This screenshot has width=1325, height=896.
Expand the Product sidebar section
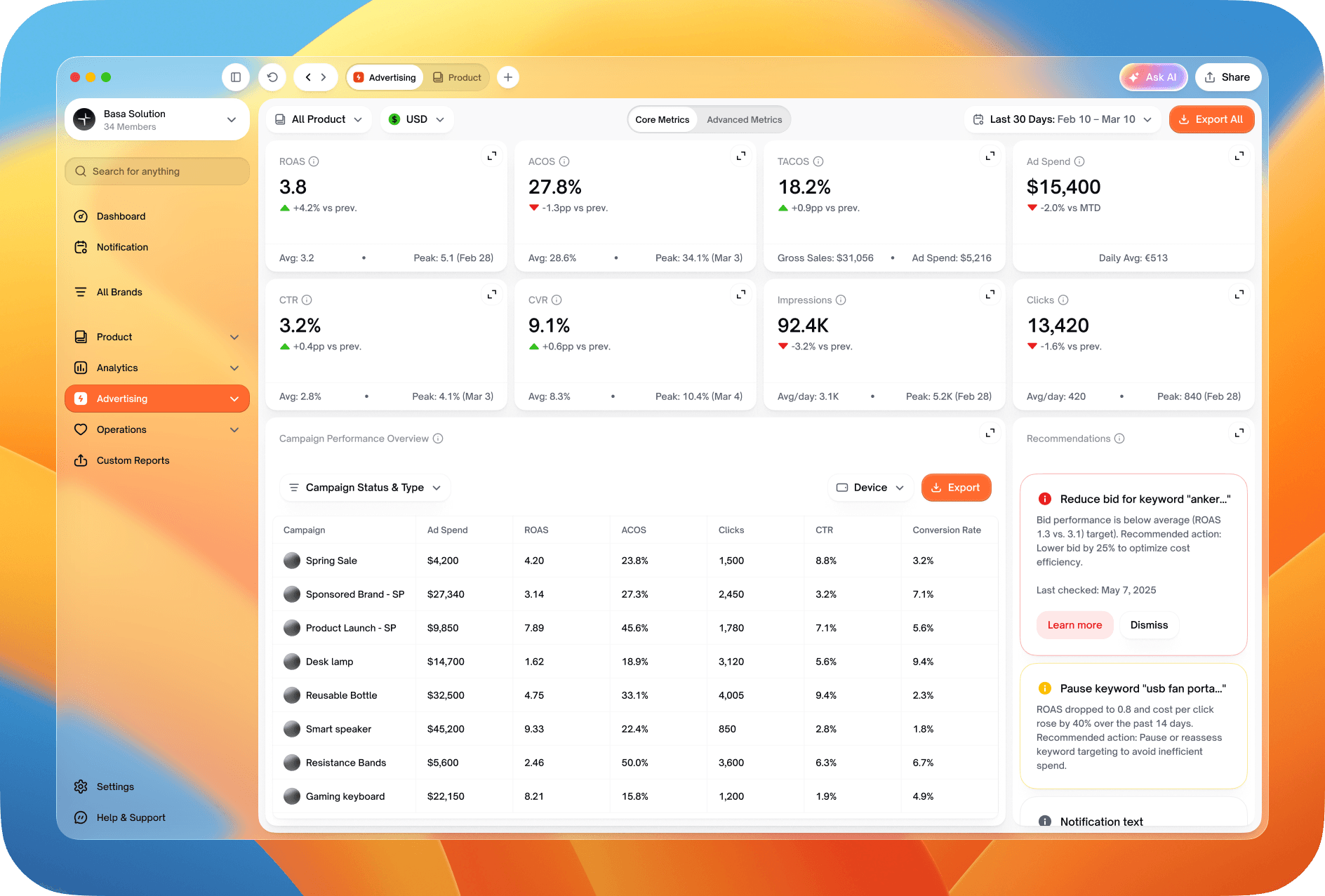pyautogui.click(x=157, y=337)
